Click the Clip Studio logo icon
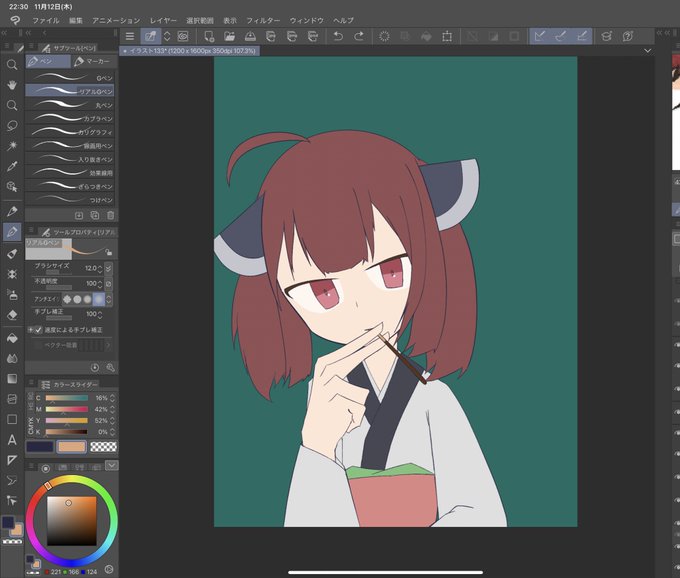The width and height of the screenshot is (680, 578). pos(15,20)
